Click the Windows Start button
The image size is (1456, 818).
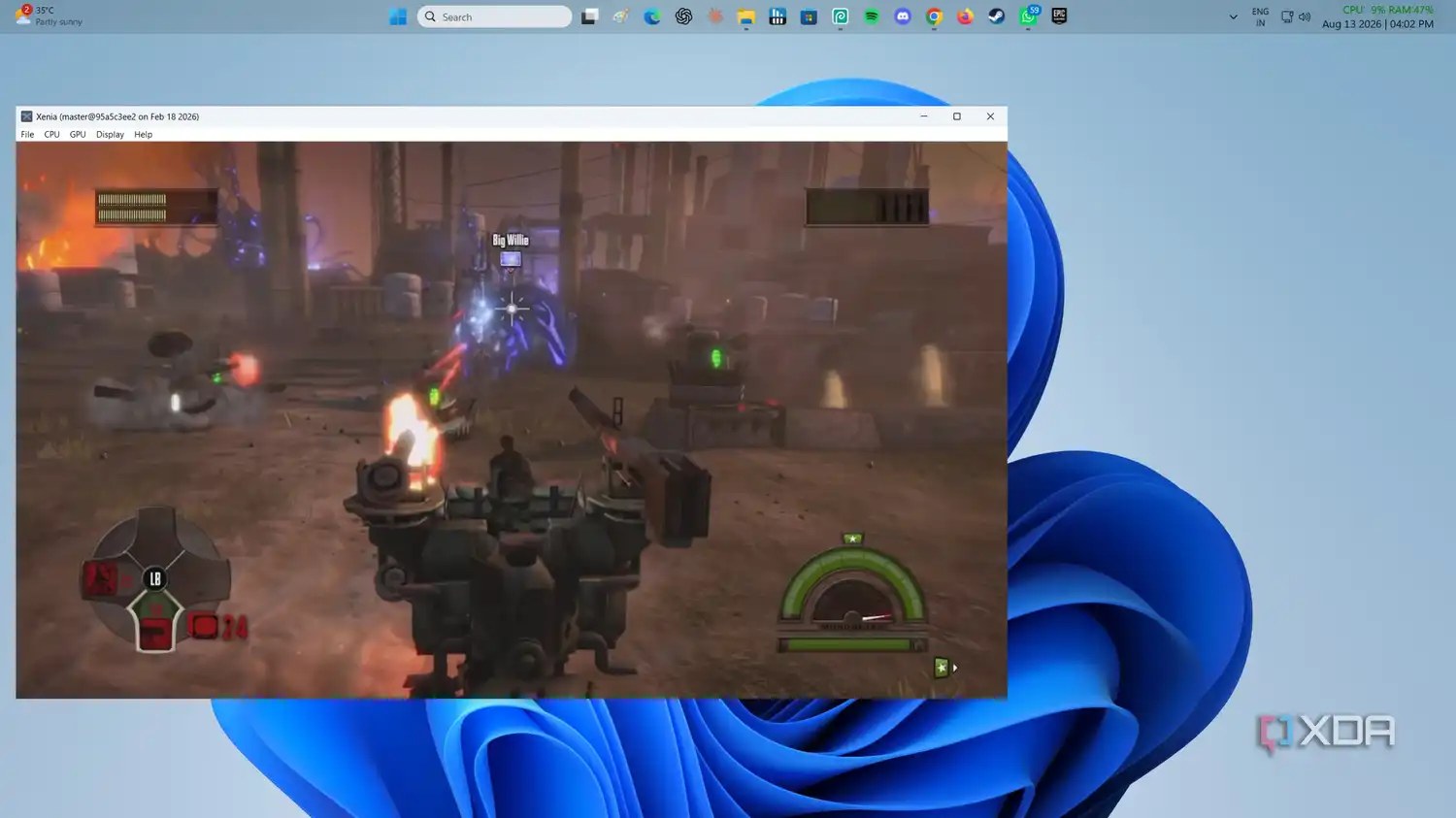coord(398,16)
